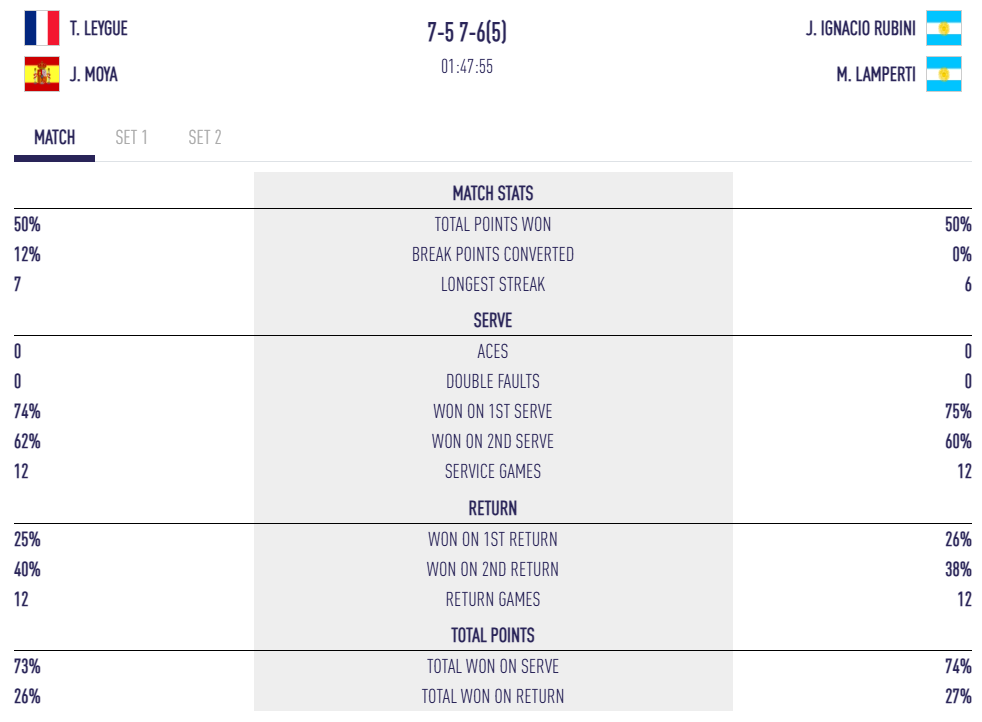Click the MATCH STATS section header
Viewport: 982px width, 722px height.
pyautogui.click(x=493, y=193)
